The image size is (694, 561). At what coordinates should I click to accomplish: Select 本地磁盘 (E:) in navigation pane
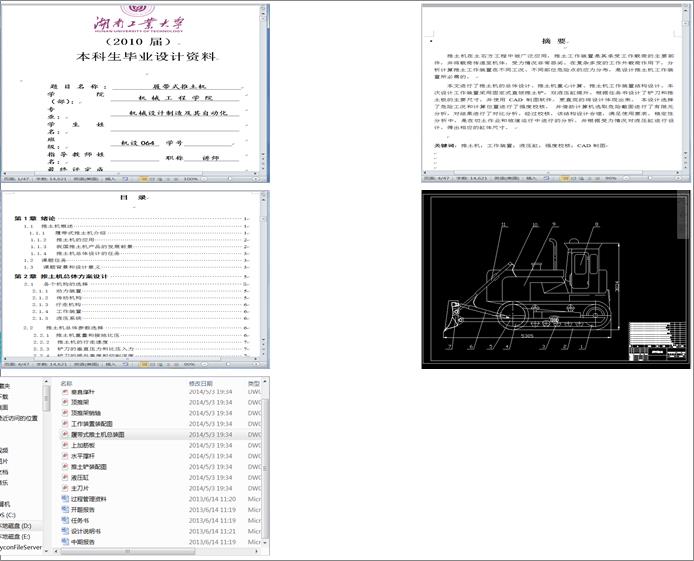[15, 536]
